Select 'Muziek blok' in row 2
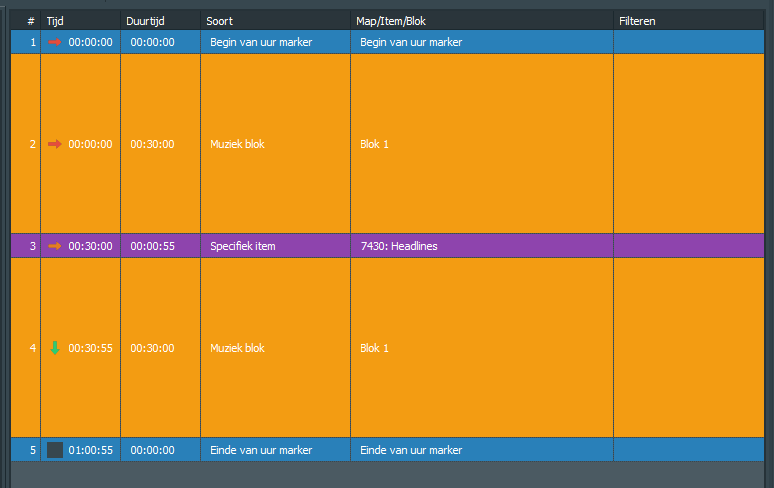The image size is (774, 488). [x=237, y=144]
